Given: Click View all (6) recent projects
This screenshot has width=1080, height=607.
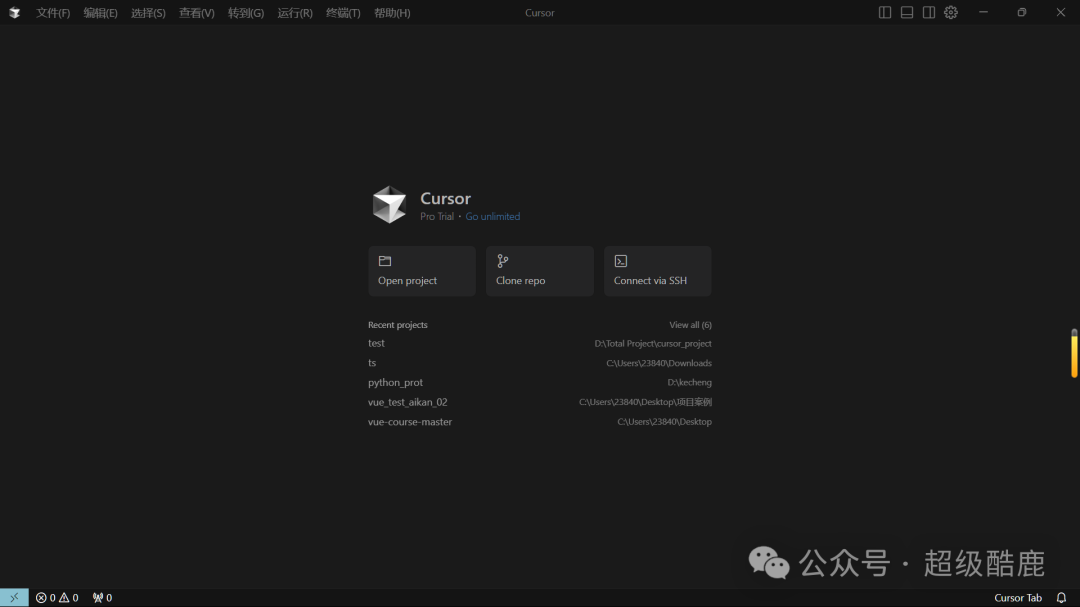Looking at the screenshot, I should pos(690,325).
